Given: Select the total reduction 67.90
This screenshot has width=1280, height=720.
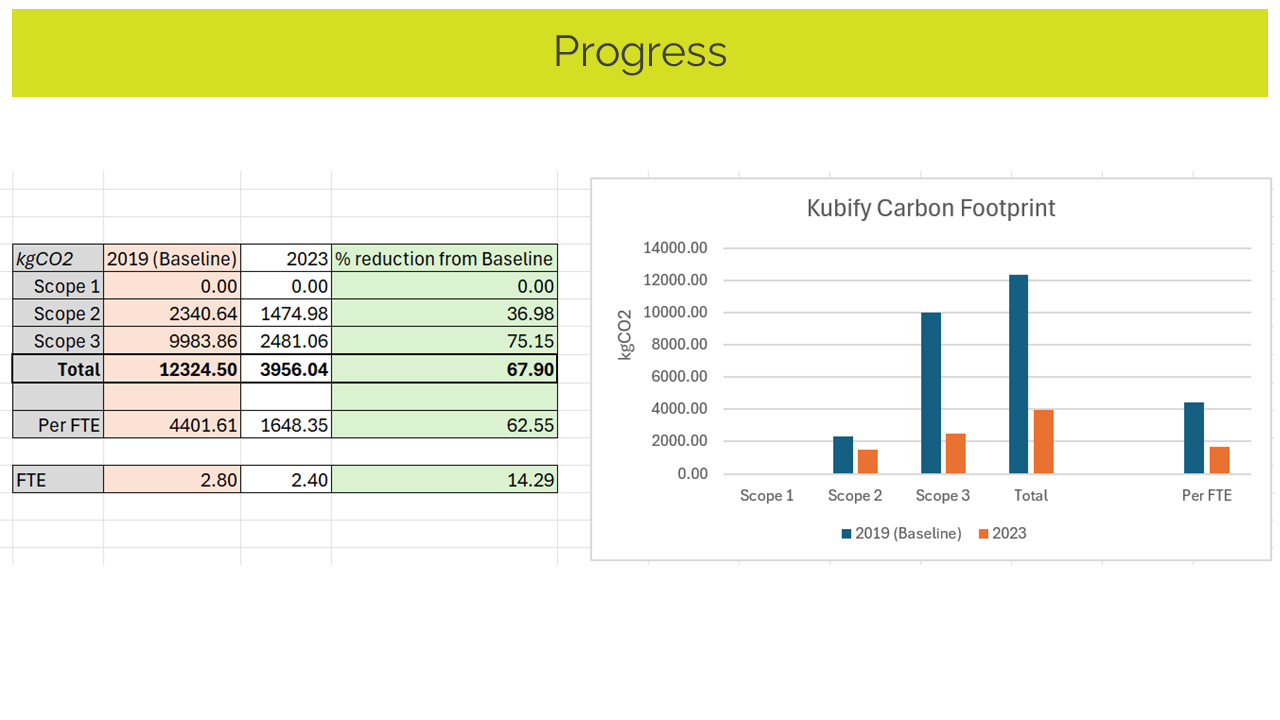Looking at the screenshot, I should [444, 369].
